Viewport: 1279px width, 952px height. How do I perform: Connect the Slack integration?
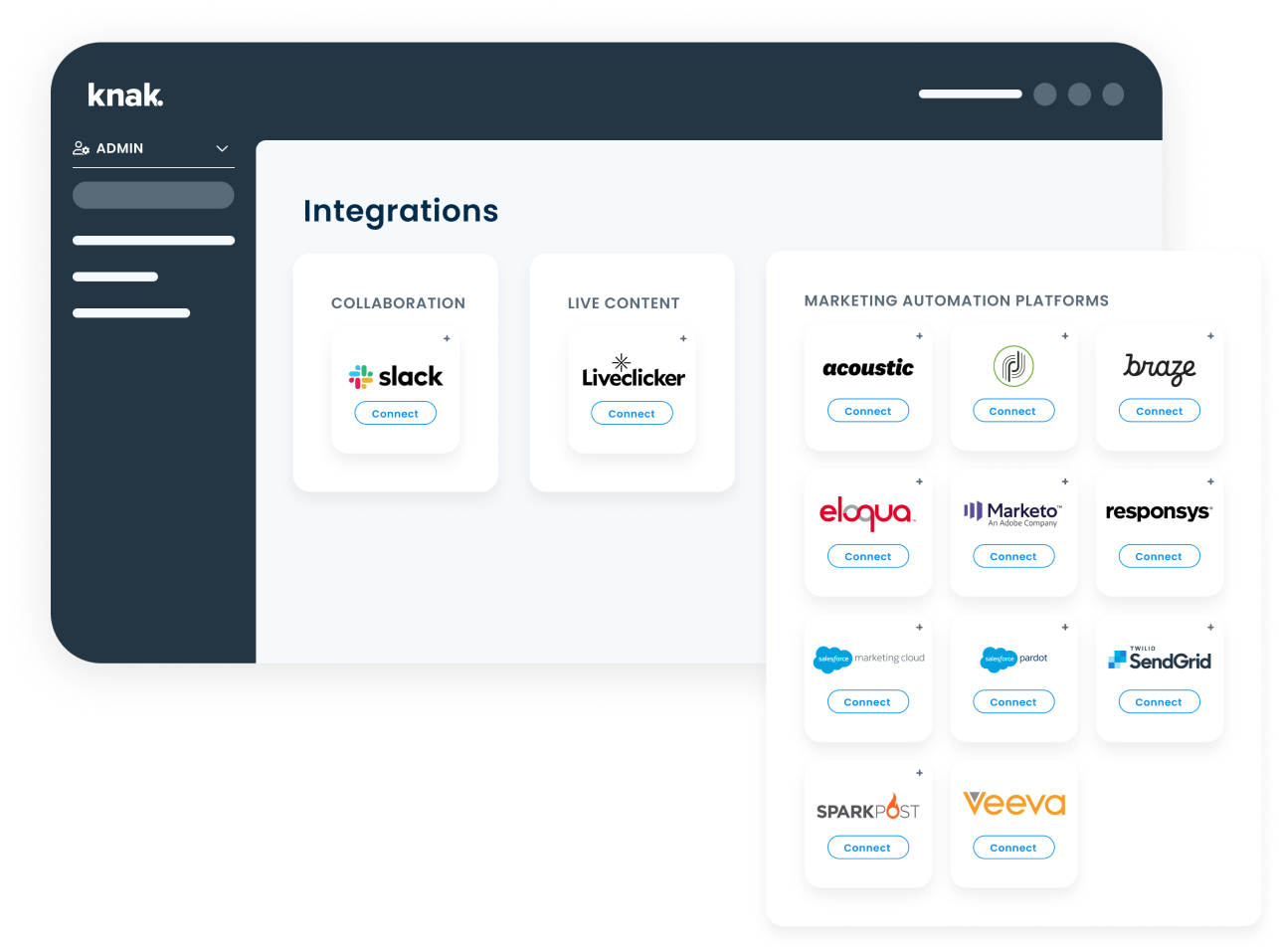coord(396,414)
